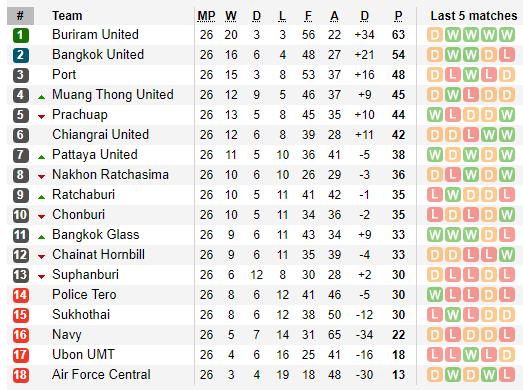The height and width of the screenshot is (390, 523).
Task: Click green up arrow beside Bangkok Glass
Action: point(41,237)
